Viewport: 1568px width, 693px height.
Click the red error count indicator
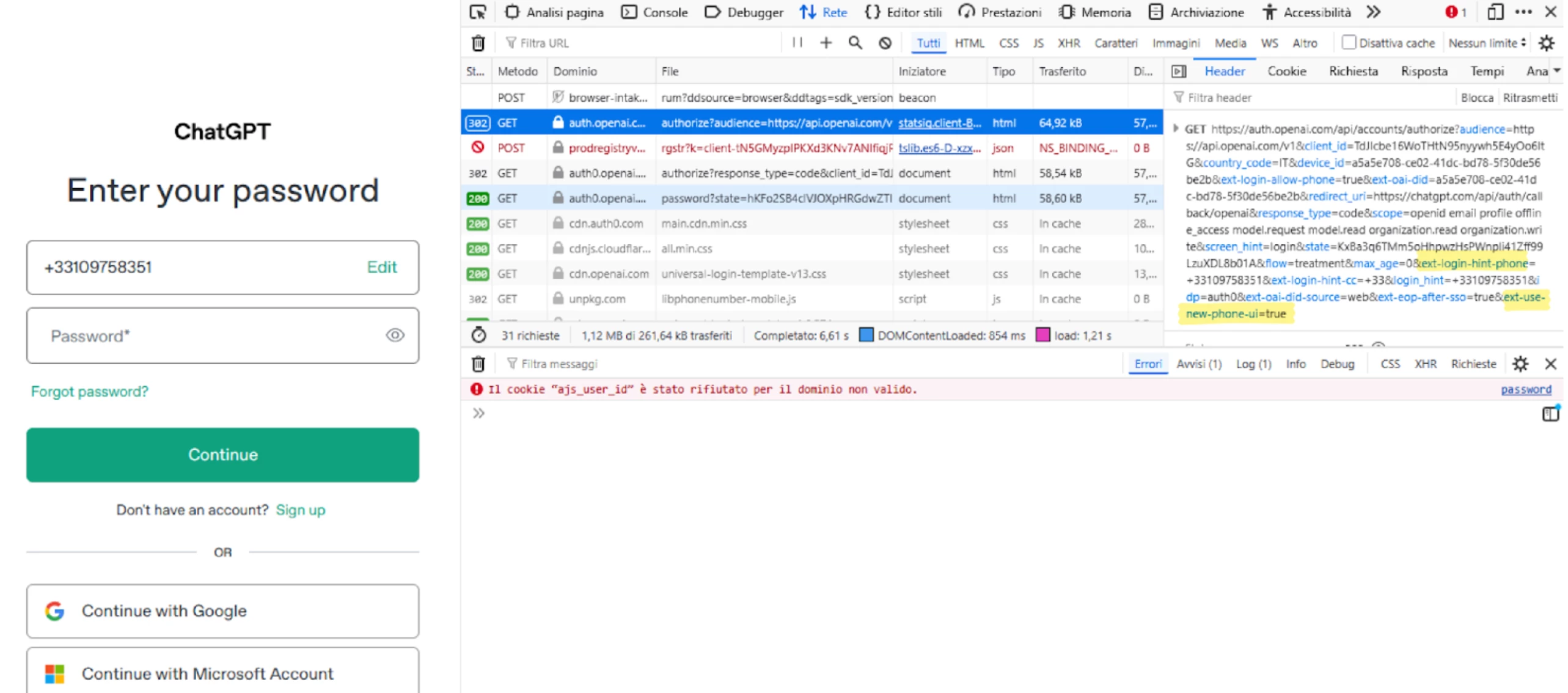click(1456, 12)
